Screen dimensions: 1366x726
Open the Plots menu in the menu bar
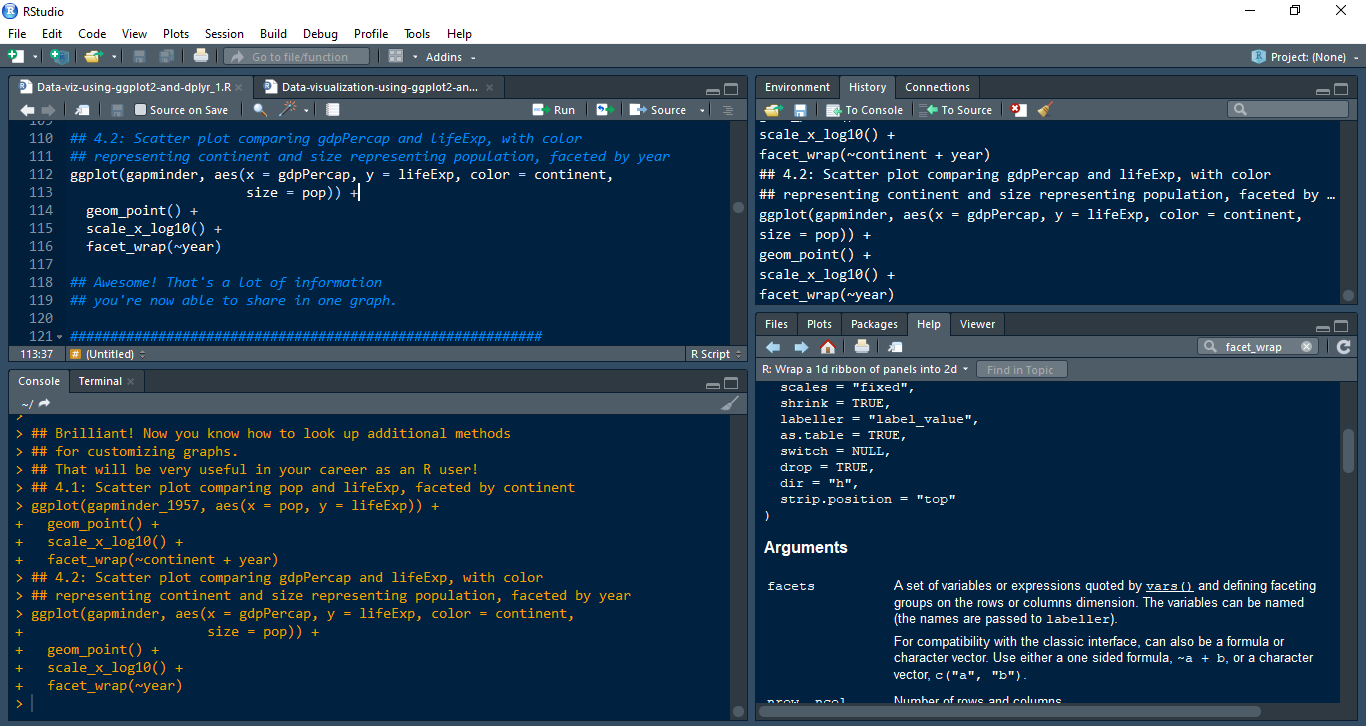coord(176,34)
